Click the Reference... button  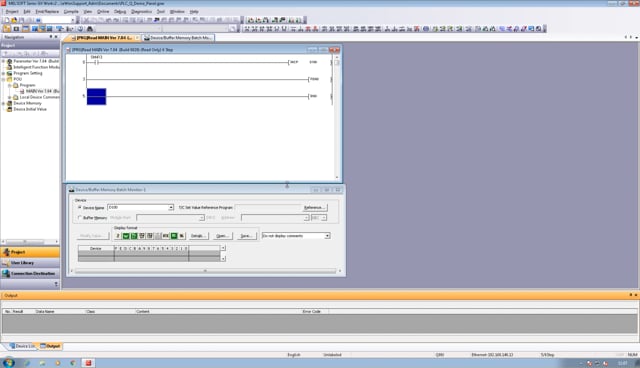[x=315, y=207]
